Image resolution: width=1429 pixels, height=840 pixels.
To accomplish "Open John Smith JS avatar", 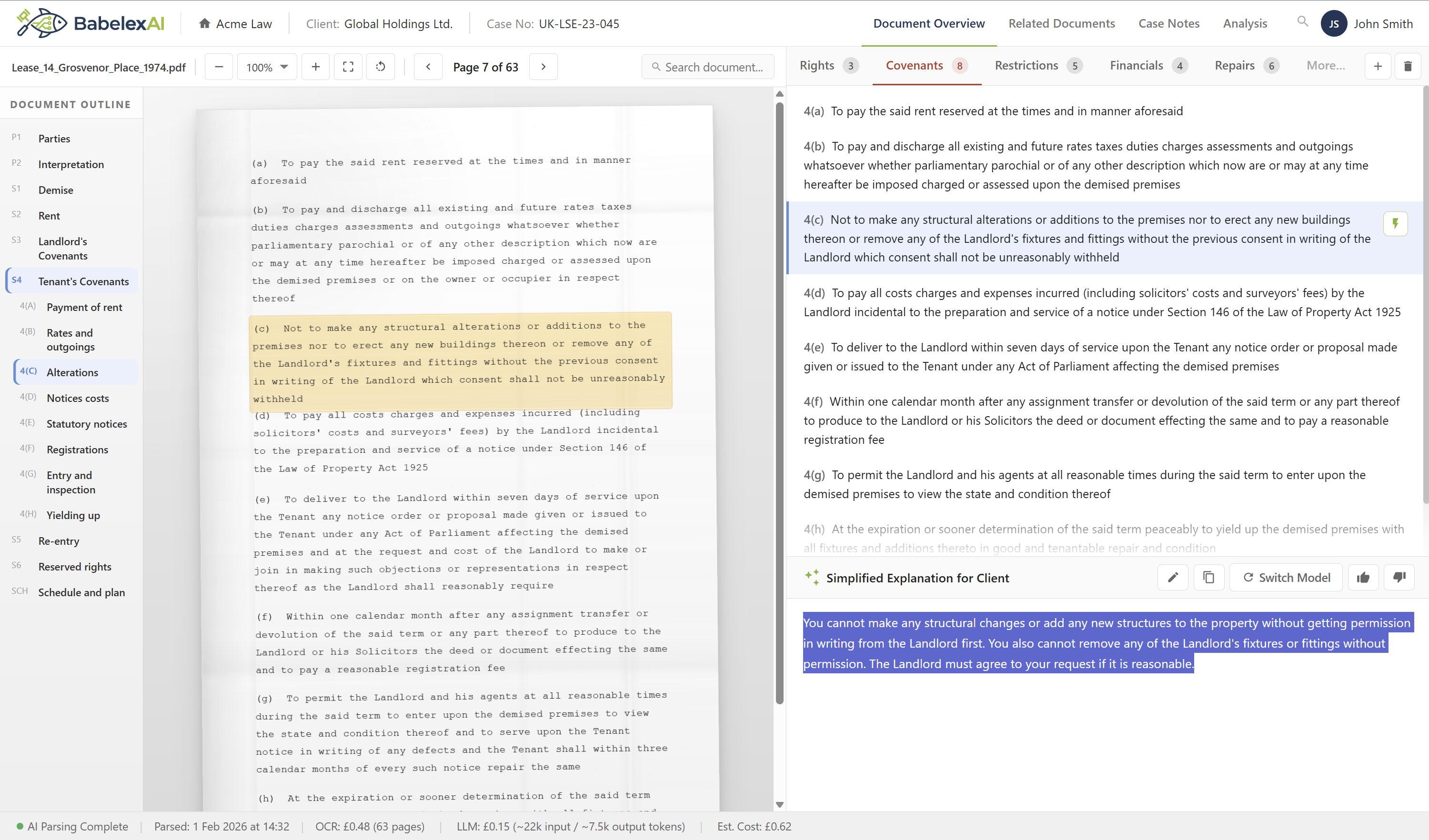I will tap(1334, 24).
